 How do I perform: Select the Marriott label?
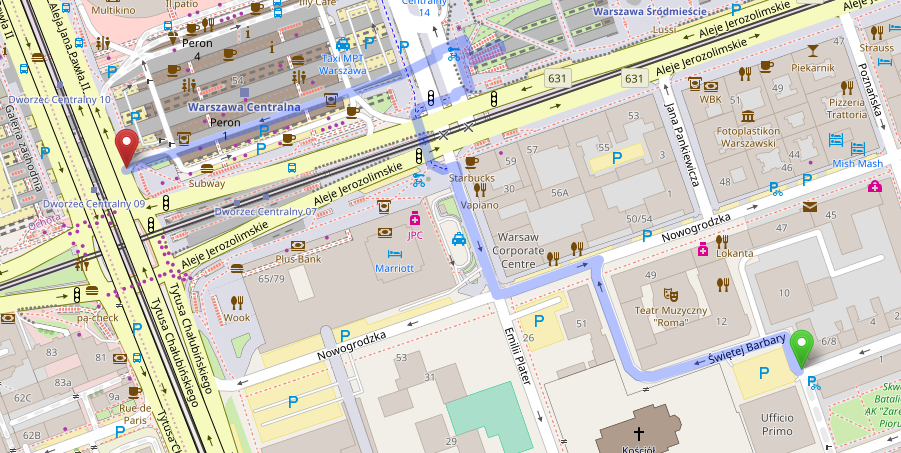[394, 268]
